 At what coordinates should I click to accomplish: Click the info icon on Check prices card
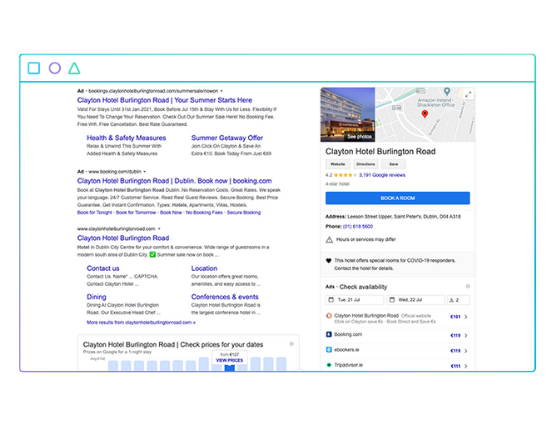point(291,344)
